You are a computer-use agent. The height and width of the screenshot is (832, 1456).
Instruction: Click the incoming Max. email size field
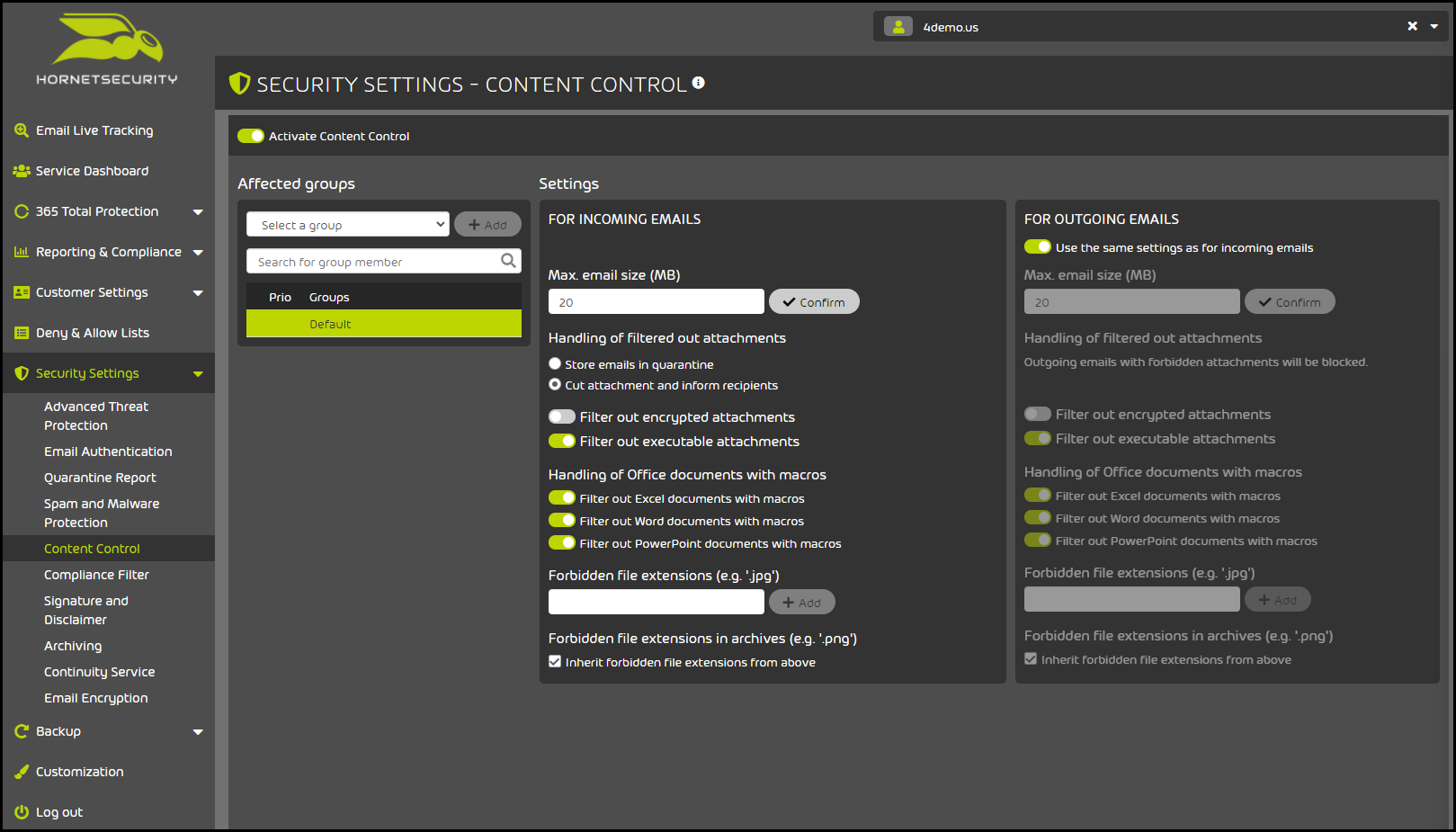click(657, 301)
